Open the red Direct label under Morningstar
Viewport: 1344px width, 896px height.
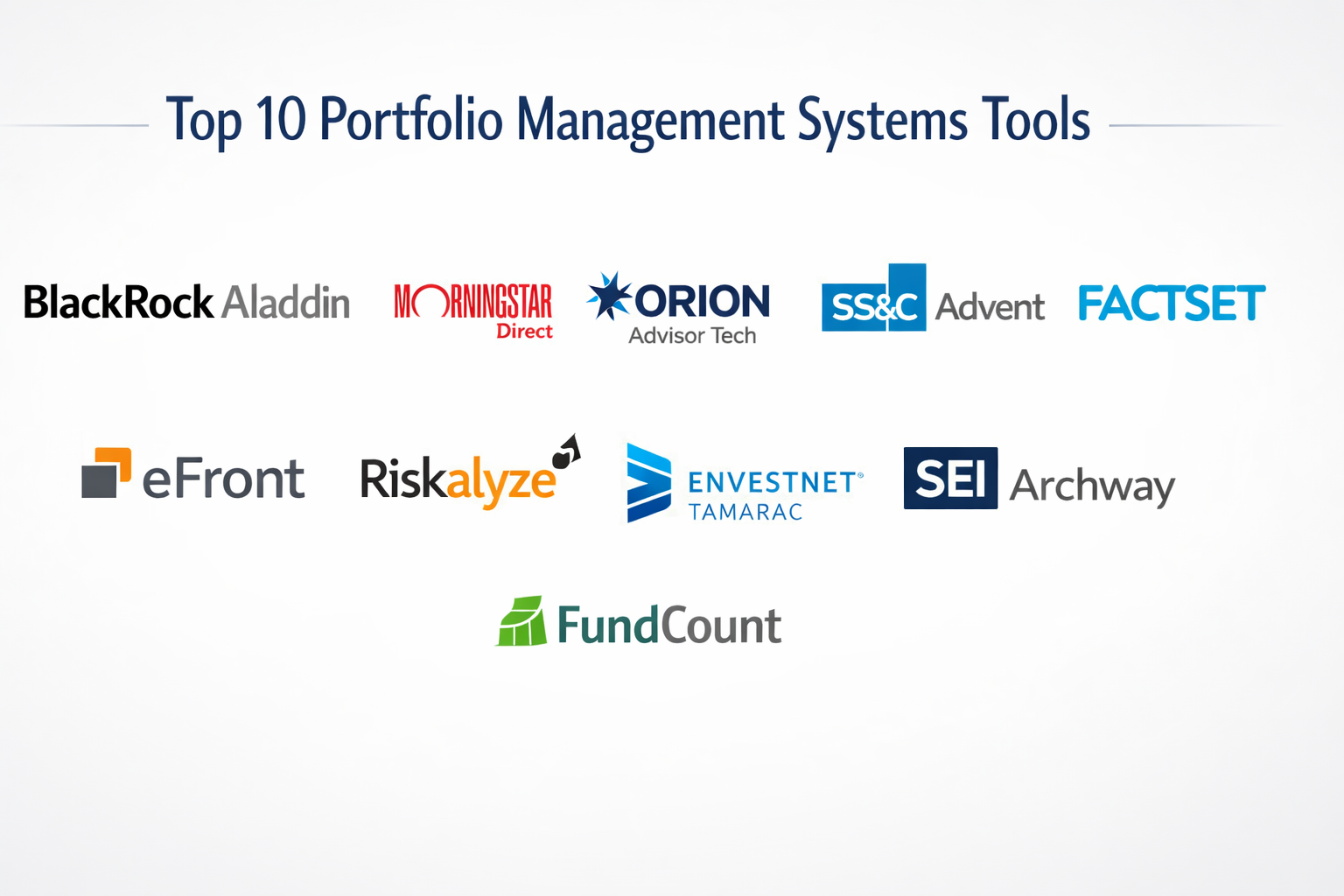coord(524,332)
